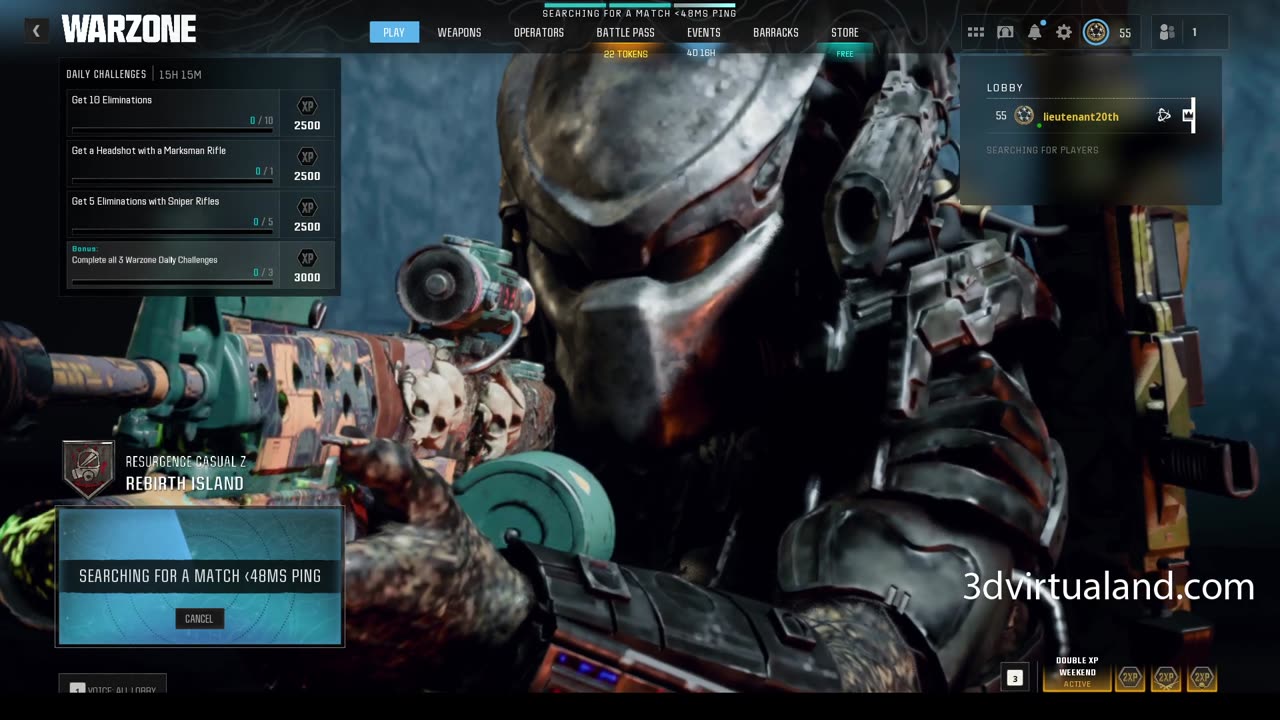This screenshot has width=1280, height=720.
Task: Click the Sniper Rifles eliminations progress bar
Action: 172,231
